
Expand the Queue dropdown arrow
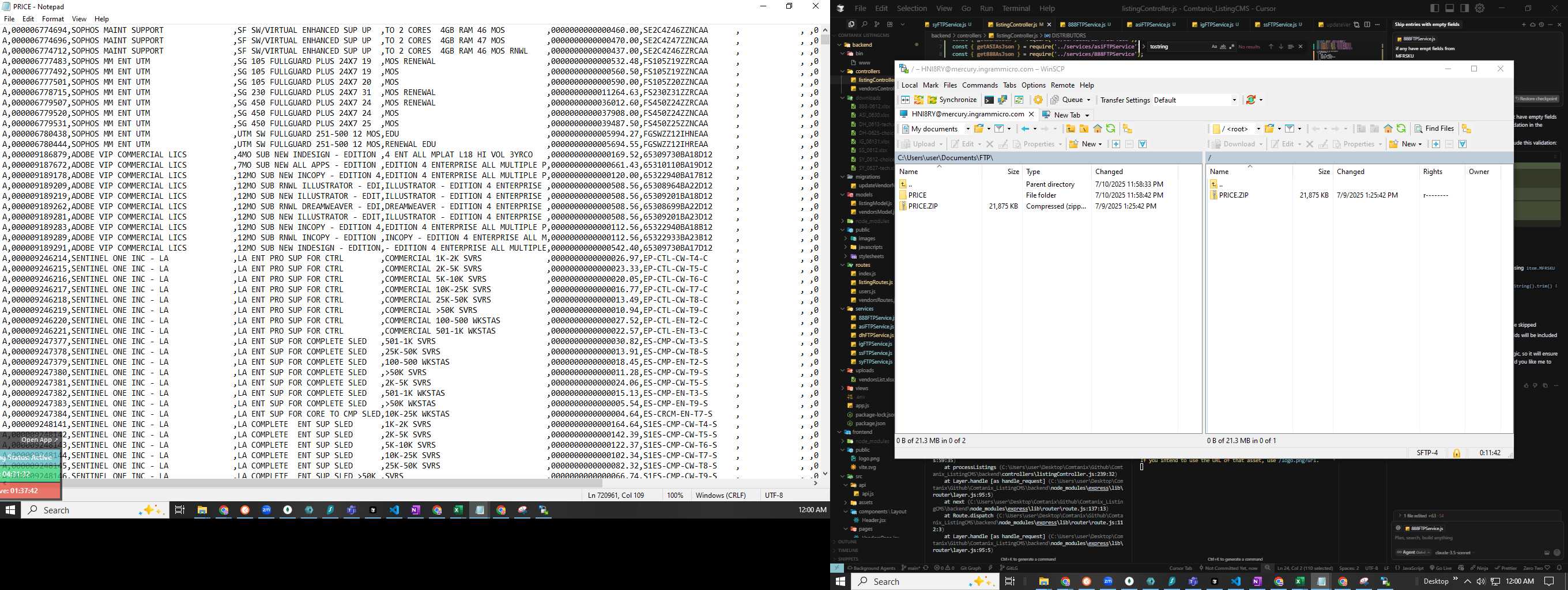pos(1088,100)
